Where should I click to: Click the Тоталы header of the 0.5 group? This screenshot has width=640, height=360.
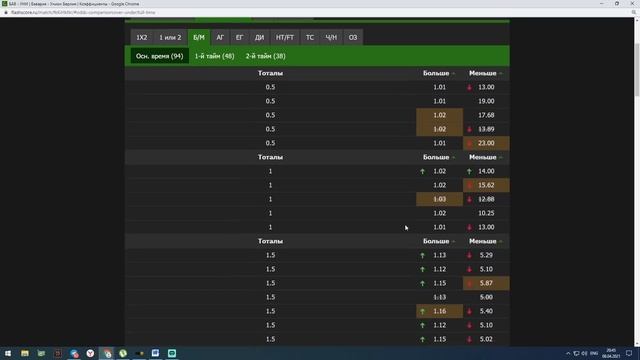[x=270, y=73]
